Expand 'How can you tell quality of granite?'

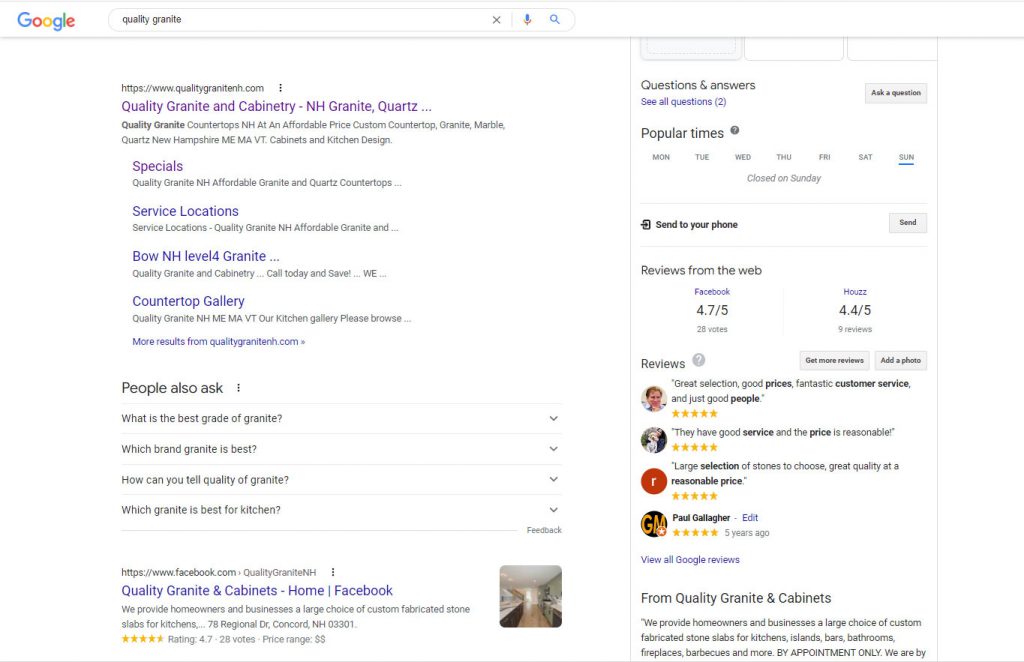(341, 480)
